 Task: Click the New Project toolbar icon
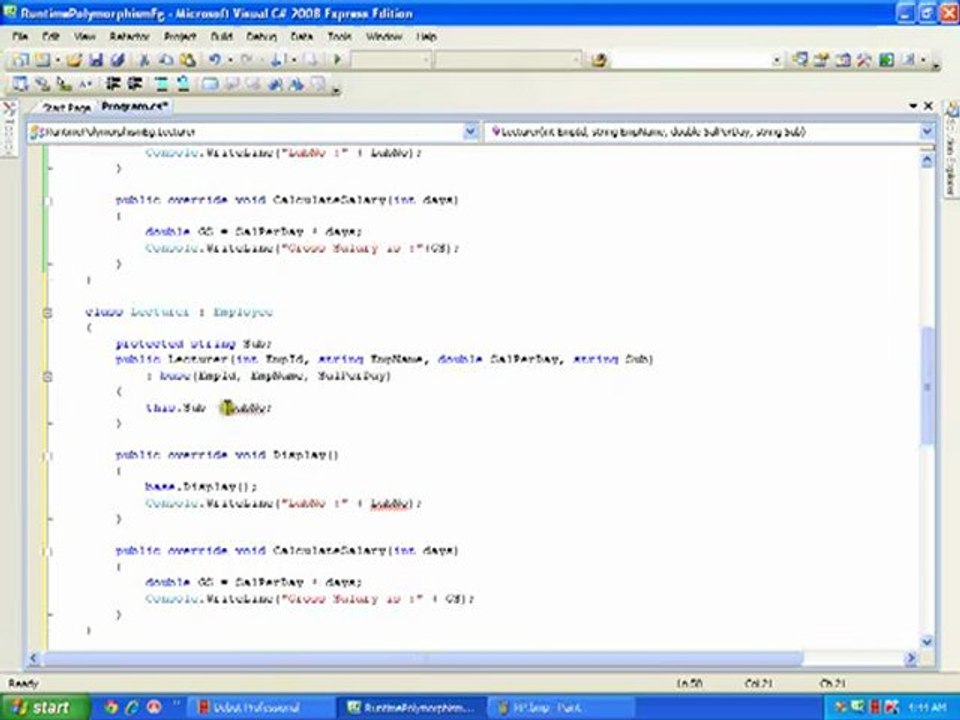tap(20, 59)
